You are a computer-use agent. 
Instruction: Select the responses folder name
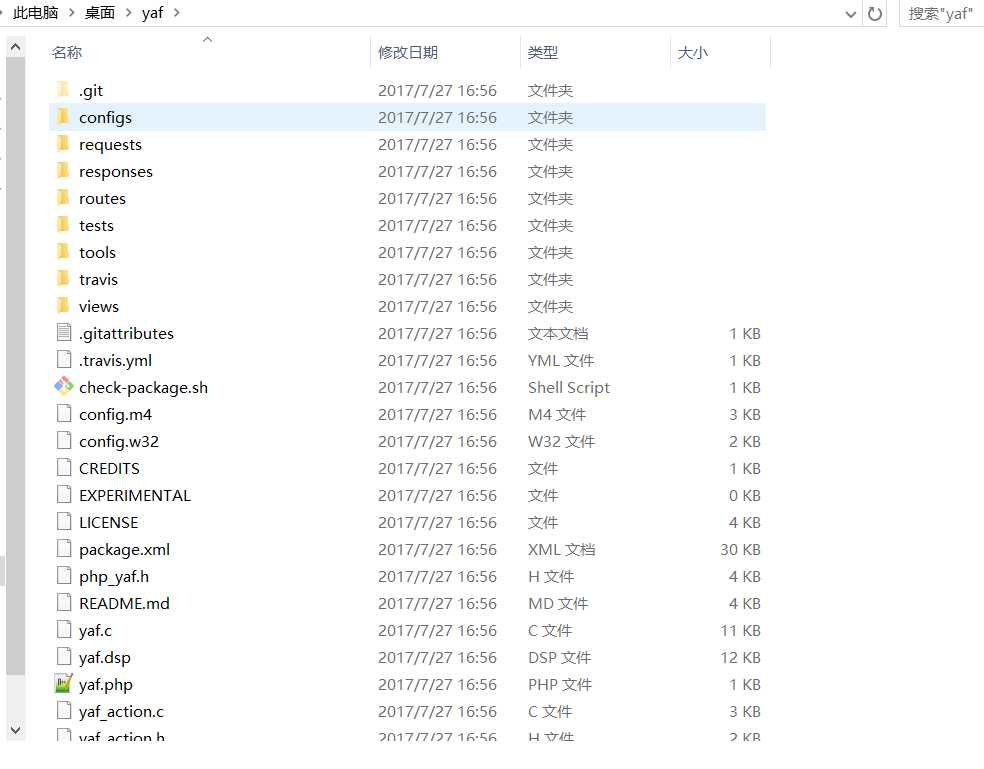click(x=116, y=171)
